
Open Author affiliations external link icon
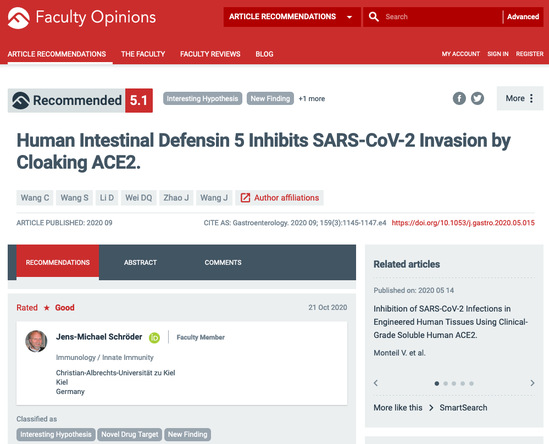tap(245, 198)
